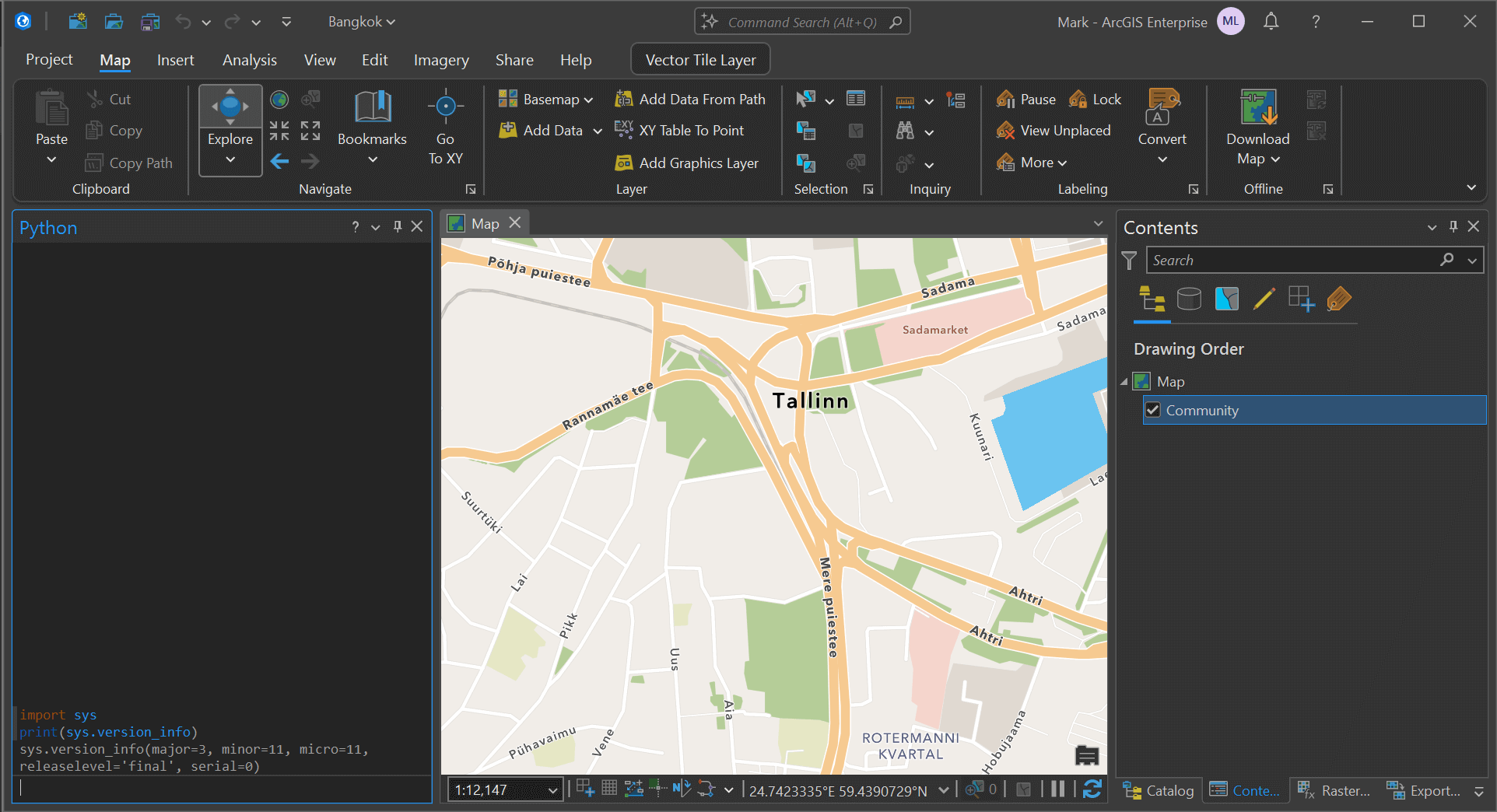Switch to the Imagery ribbon tab
The height and width of the screenshot is (812, 1497).
click(x=441, y=60)
